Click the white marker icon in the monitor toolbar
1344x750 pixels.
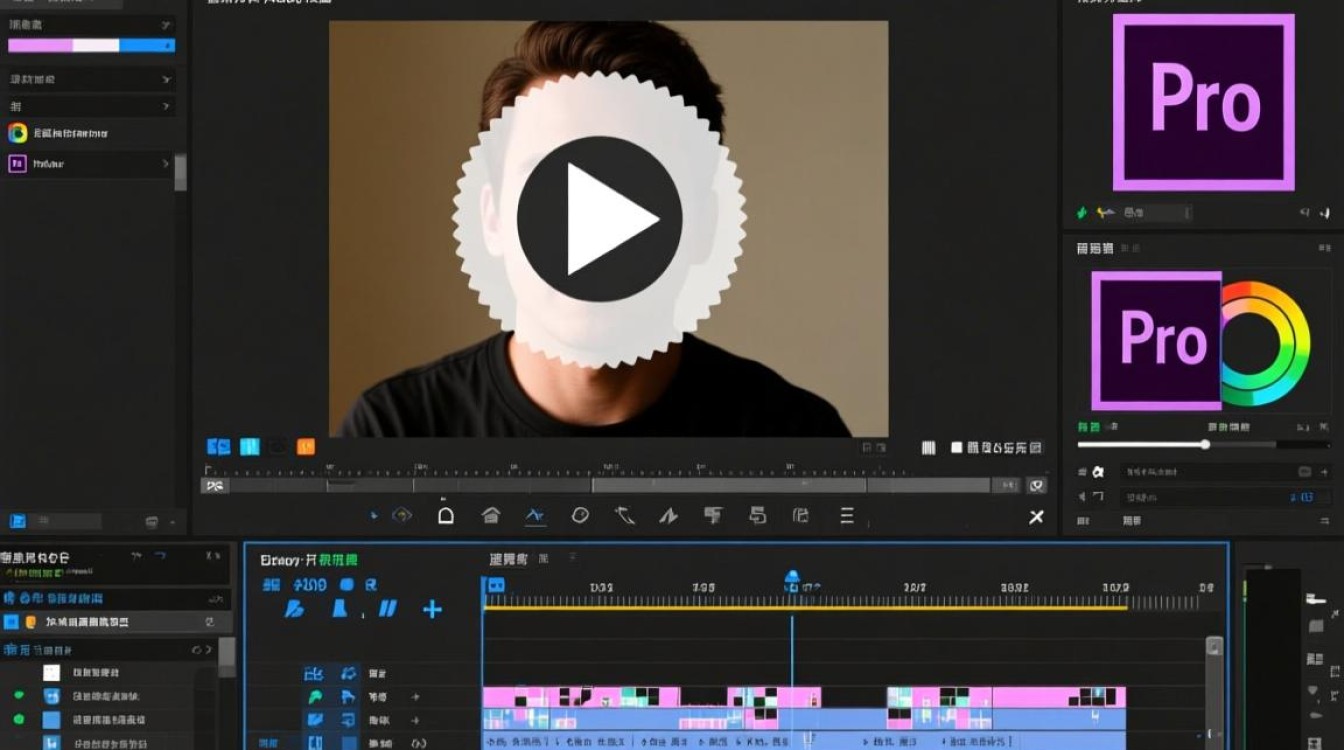tap(446, 515)
